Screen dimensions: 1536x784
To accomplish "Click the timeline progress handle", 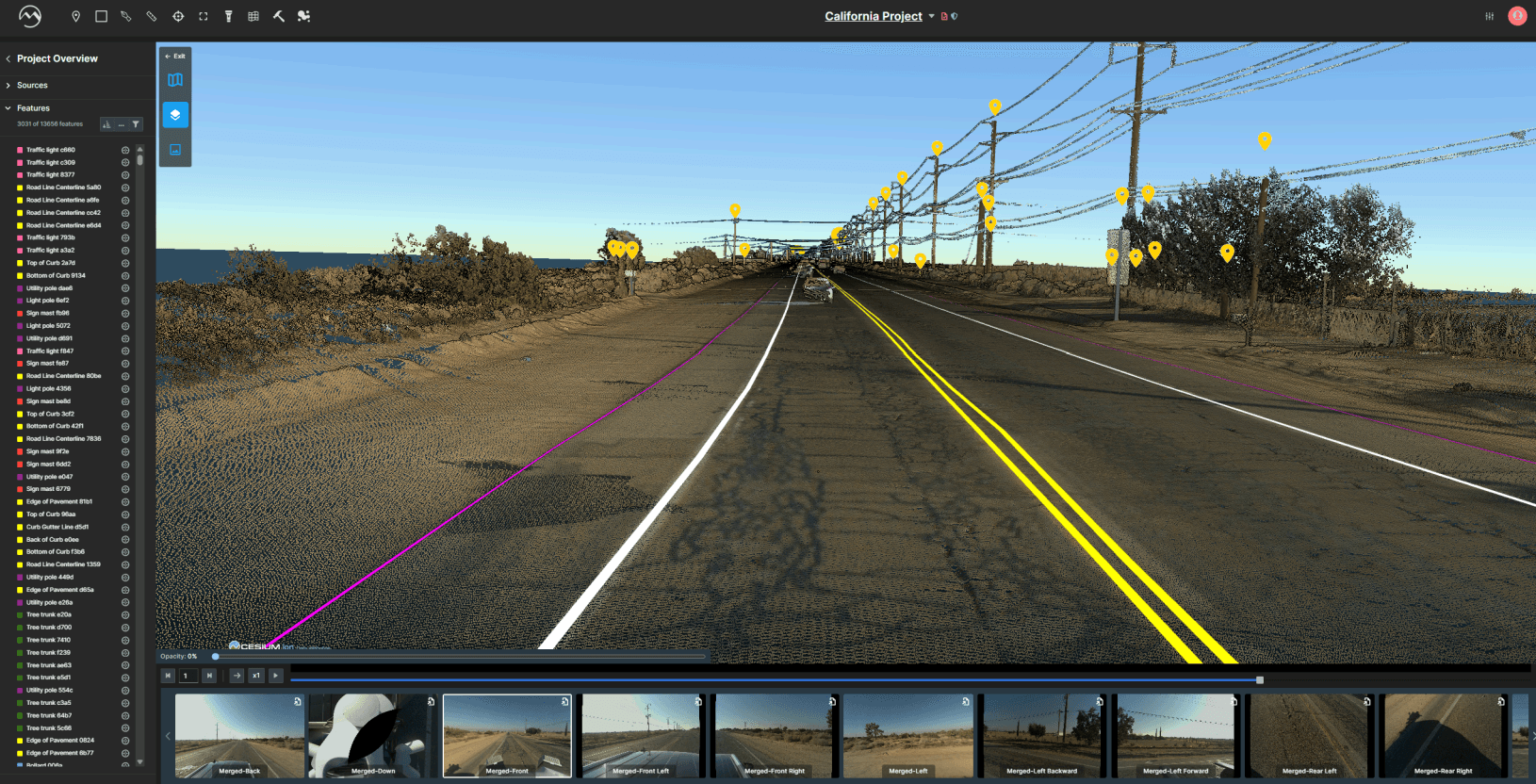I will point(1260,679).
